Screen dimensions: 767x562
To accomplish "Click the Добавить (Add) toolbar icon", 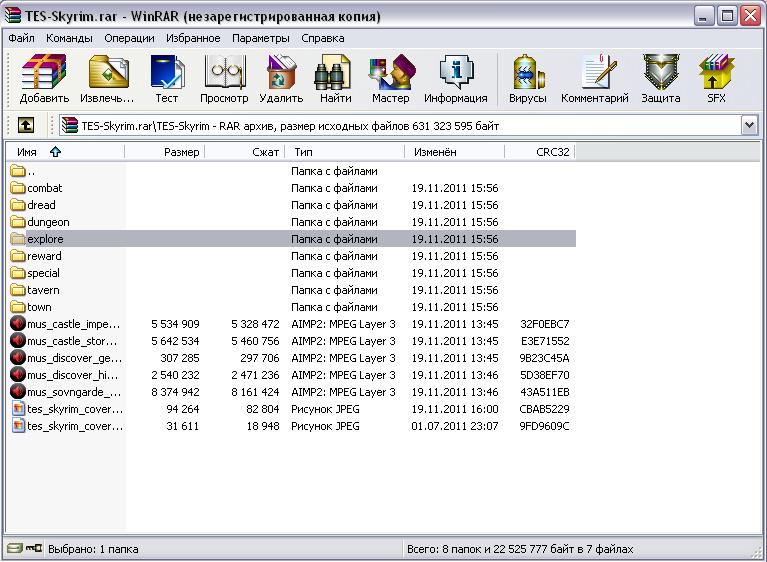I will tap(44, 79).
